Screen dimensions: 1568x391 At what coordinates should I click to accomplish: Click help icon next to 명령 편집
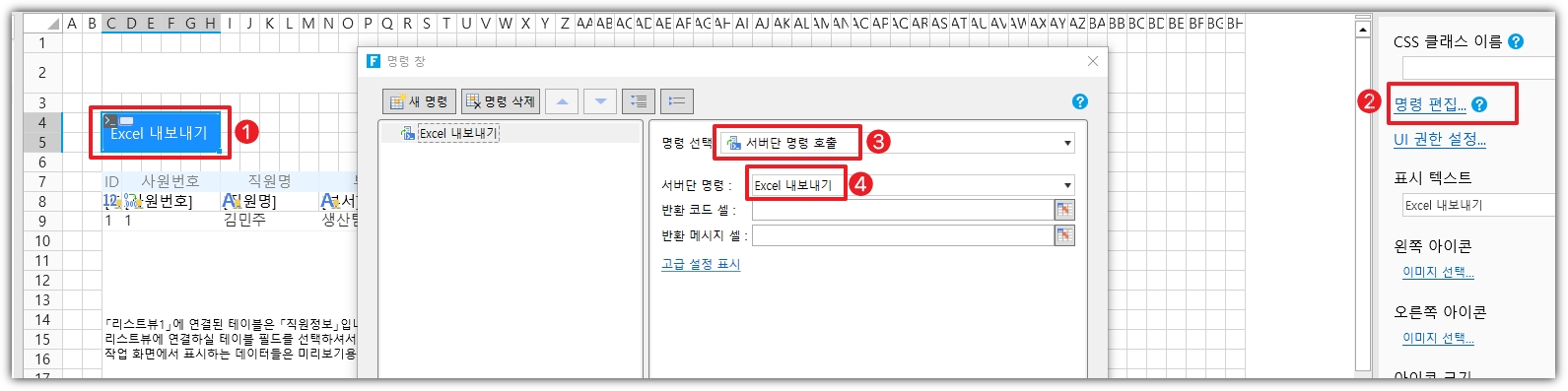(1479, 104)
